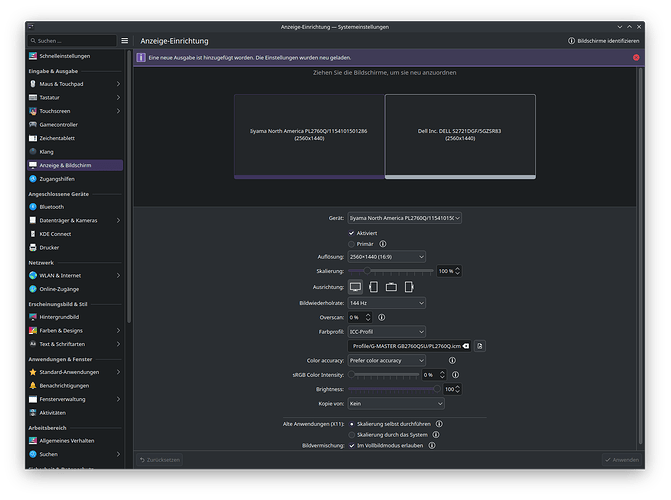Browse for an ICC profile file
This screenshot has width=671, height=500.
click(x=480, y=346)
